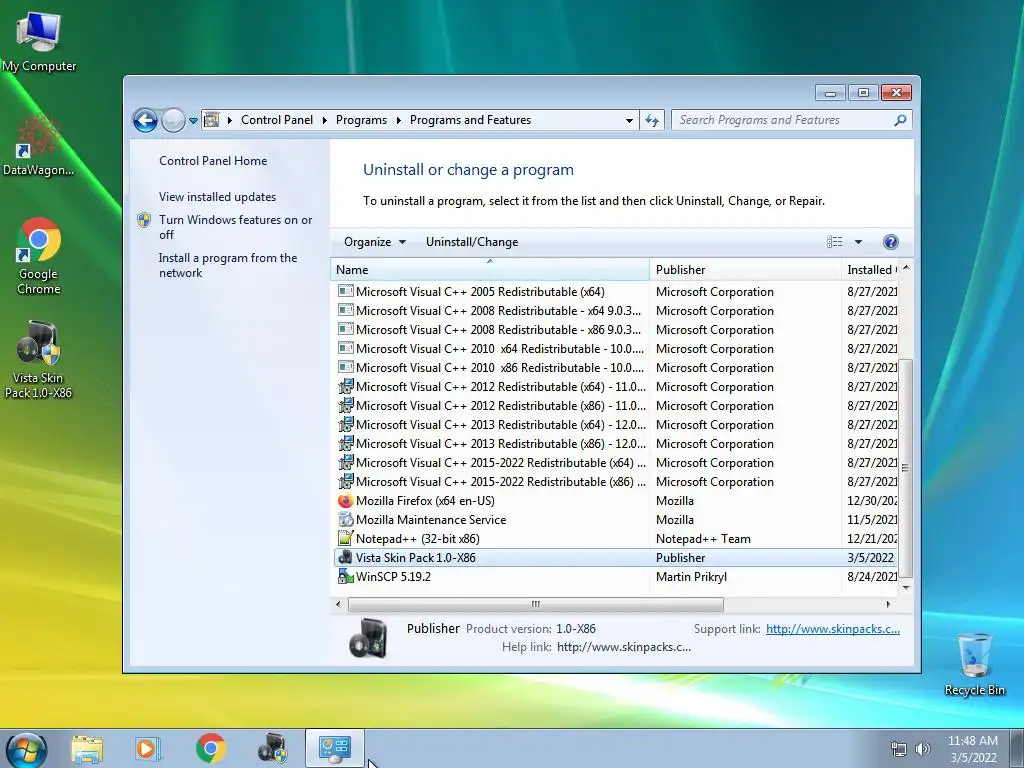Open the Organize dropdown menu
This screenshot has height=768, width=1024.
[375, 242]
